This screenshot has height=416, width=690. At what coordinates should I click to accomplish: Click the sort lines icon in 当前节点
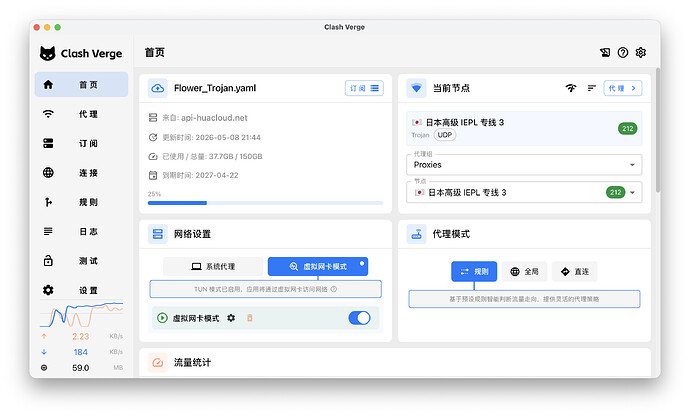(x=591, y=88)
